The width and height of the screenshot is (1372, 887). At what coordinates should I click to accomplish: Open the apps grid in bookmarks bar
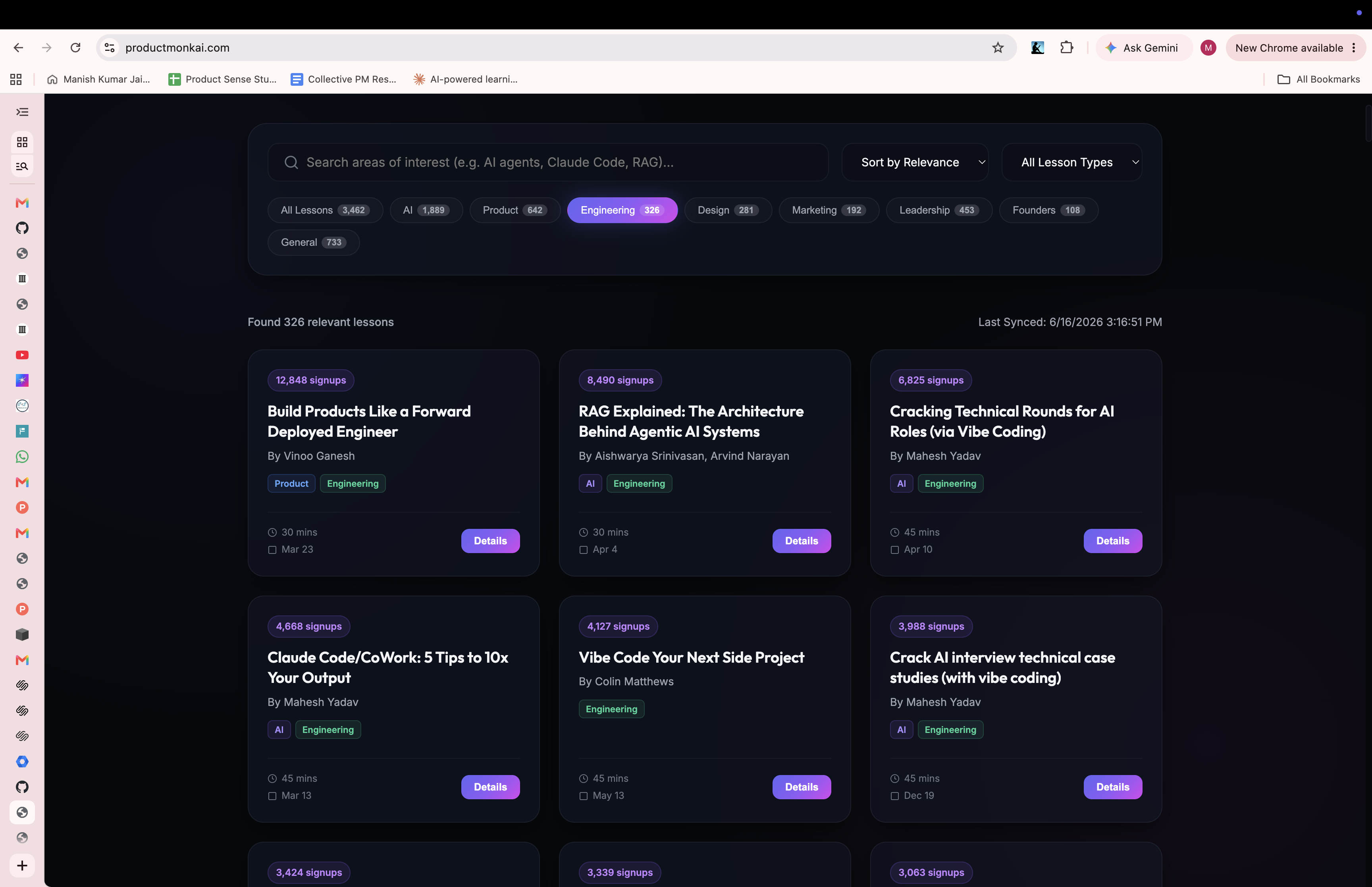(16, 79)
